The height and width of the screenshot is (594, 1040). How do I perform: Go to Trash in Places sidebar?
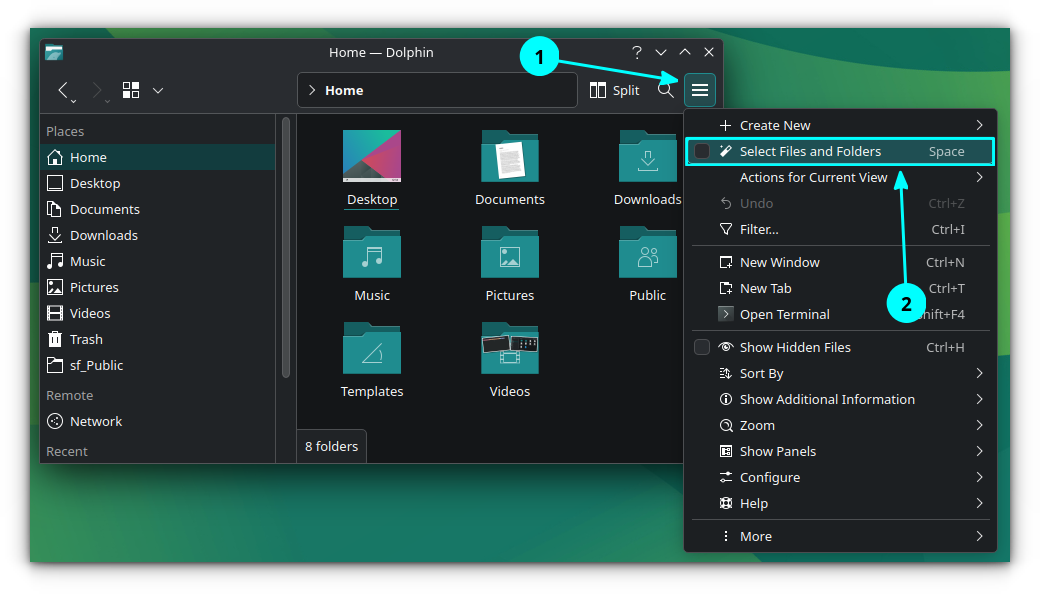[x=86, y=339]
